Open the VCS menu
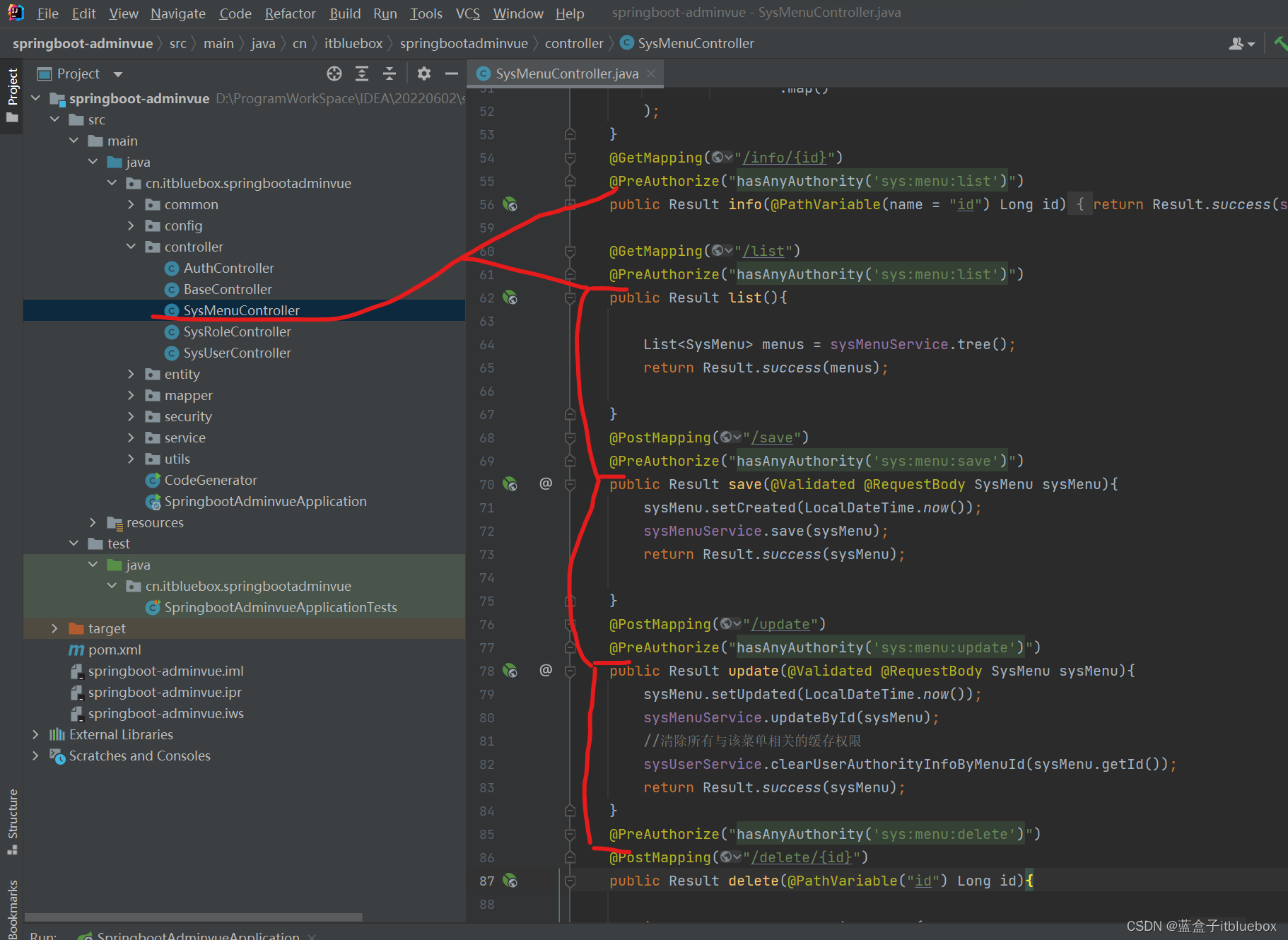1288x940 pixels. (467, 13)
